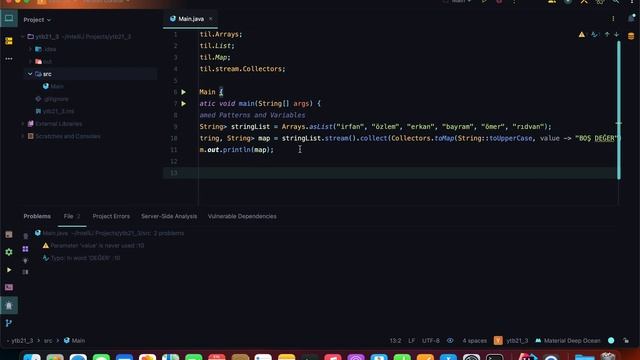The image size is (640, 360).
Task: Go to next highlighted problem arrow
Action: click(616, 35)
